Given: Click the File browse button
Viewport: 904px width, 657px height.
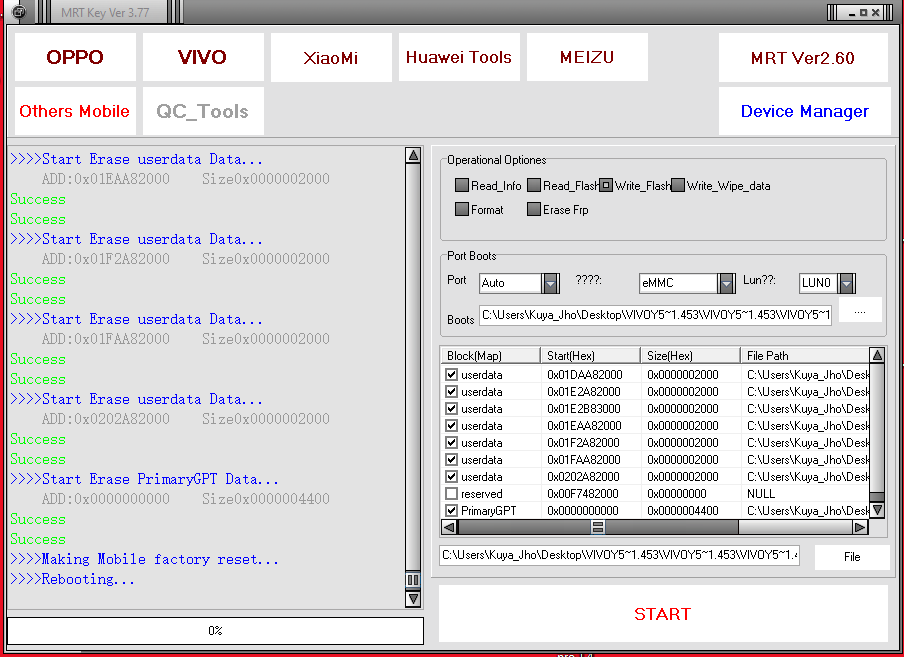Looking at the screenshot, I should pos(852,557).
